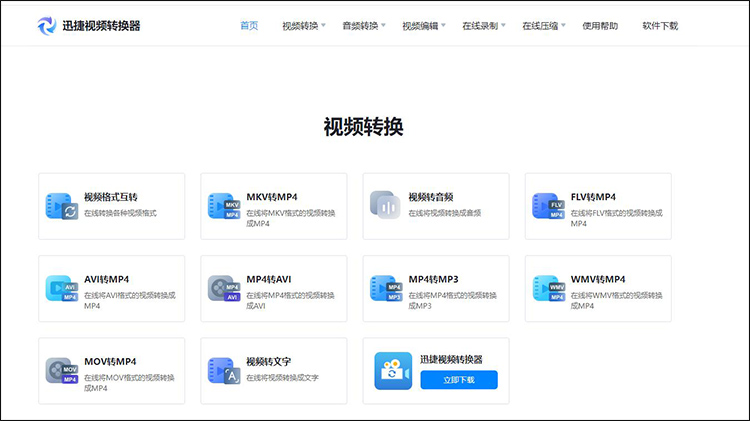The height and width of the screenshot is (421, 750).
Task: Click the MKV转MP4 card icon
Action: click(x=224, y=206)
